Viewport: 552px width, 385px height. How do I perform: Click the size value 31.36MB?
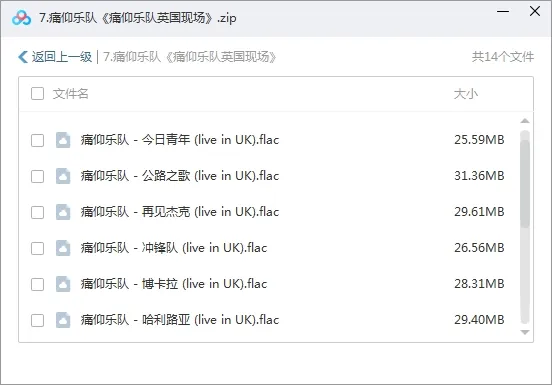479,176
